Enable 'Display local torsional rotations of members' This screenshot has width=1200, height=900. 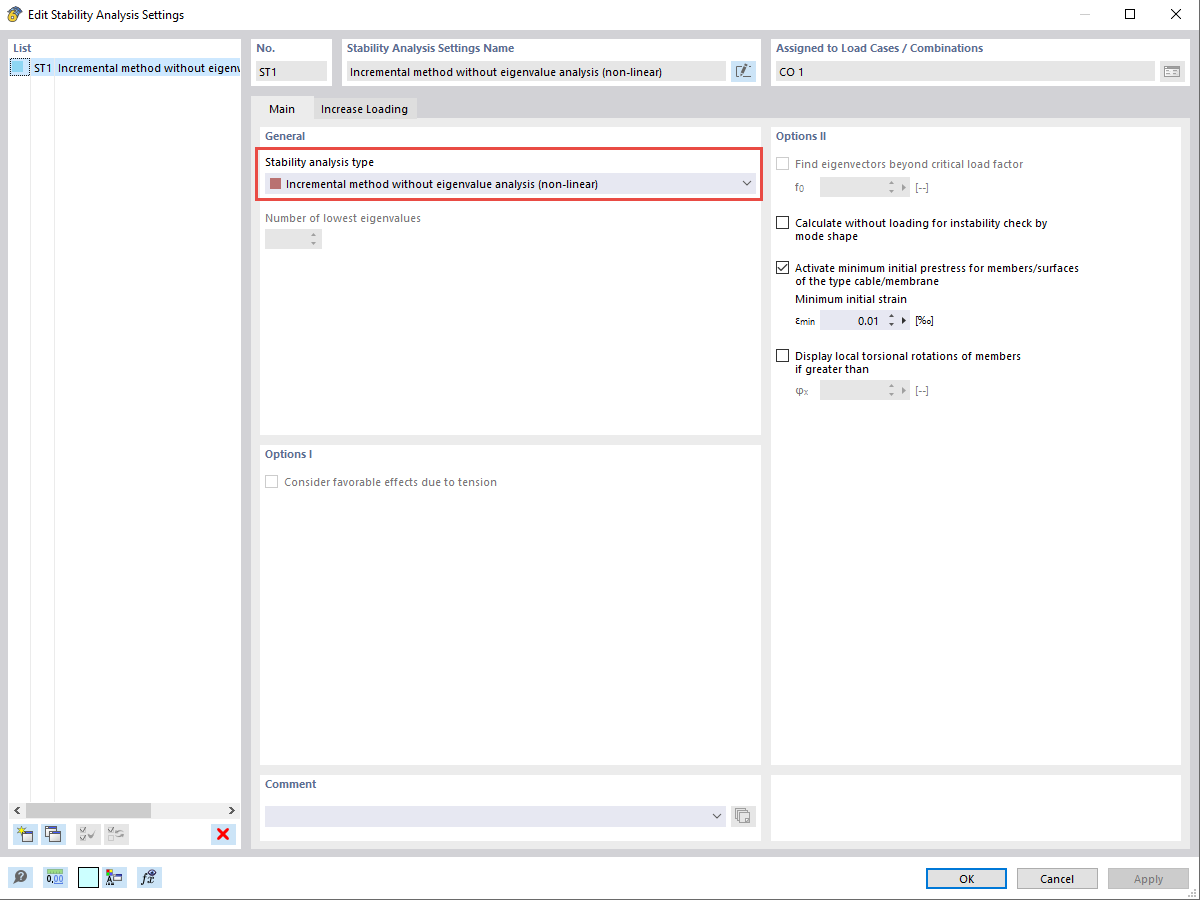pos(782,355)
